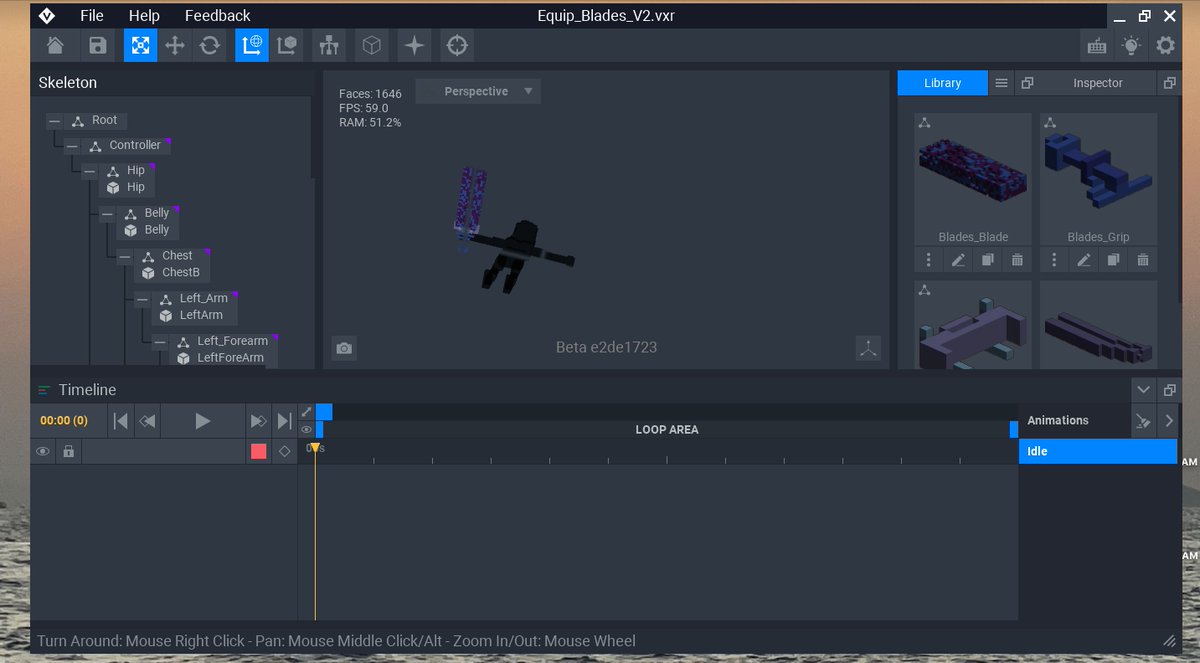Select the Blades_Blade model thumbnail
Screen dimensions: 1200x663
pos(973,172)
